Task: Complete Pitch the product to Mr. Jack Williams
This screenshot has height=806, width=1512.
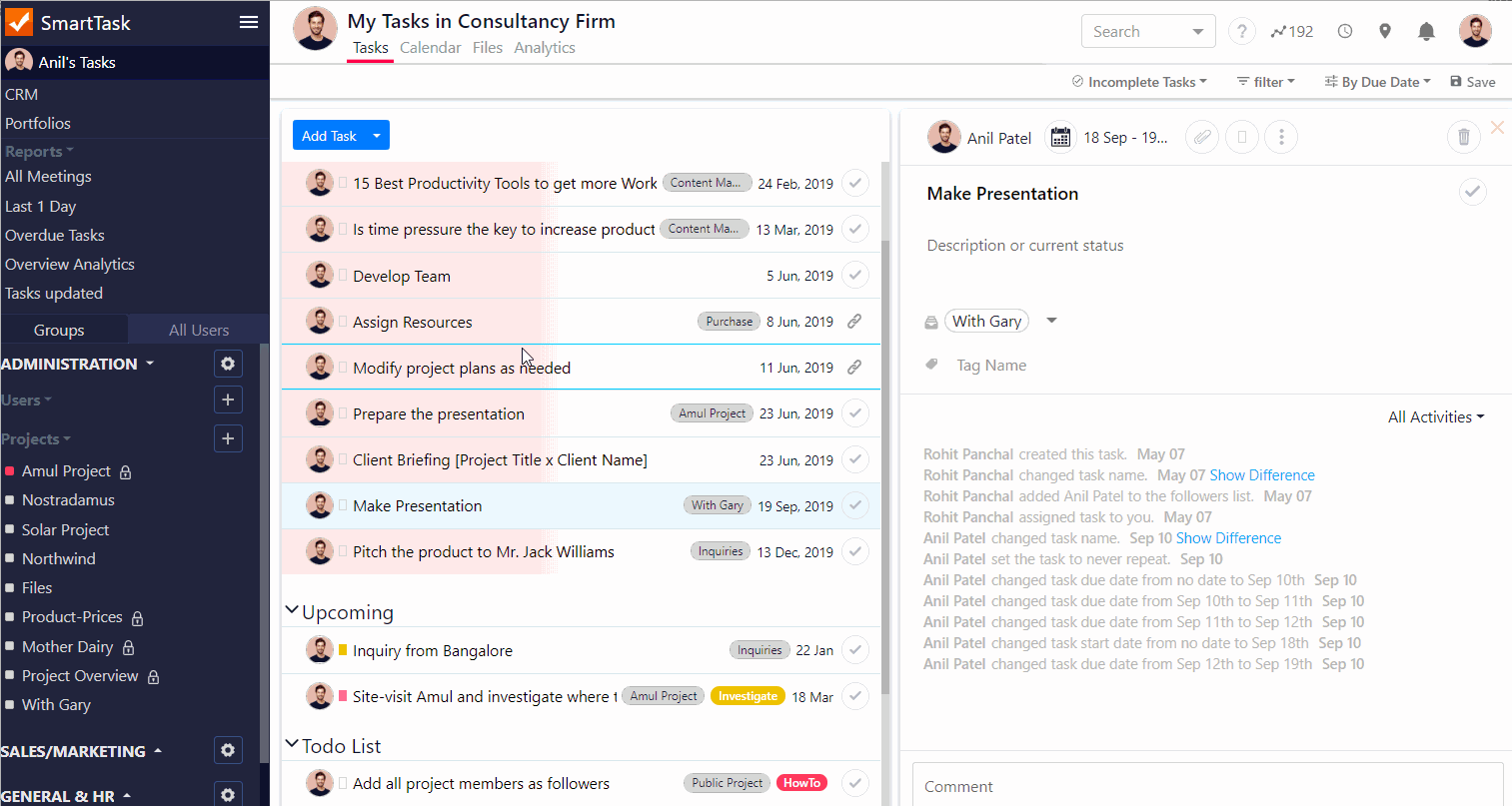Action: (x=854, y=551)
